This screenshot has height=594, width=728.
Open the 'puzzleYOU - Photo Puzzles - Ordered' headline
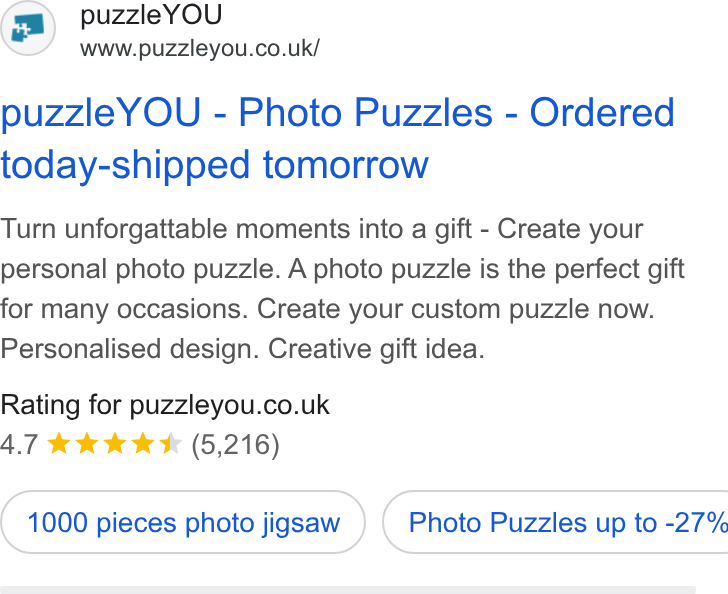338,112
